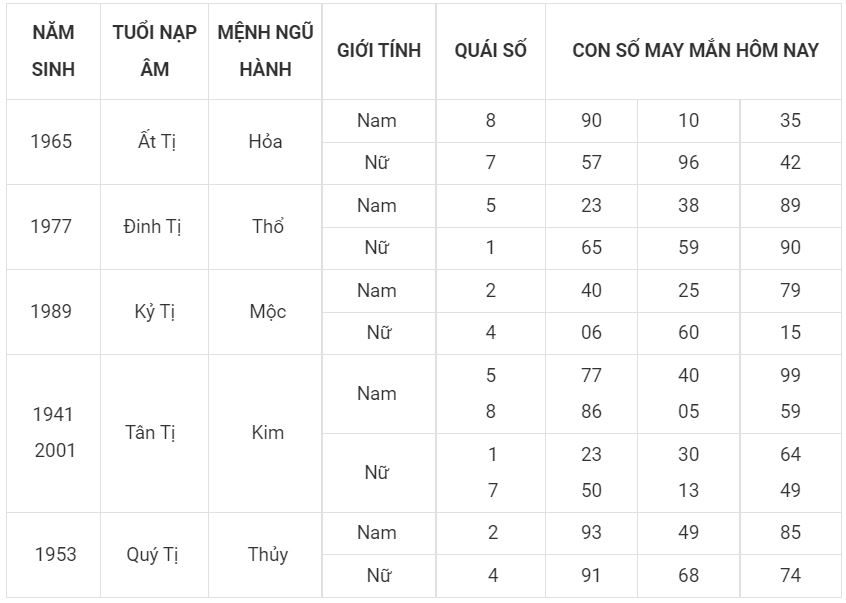Click the MỆNH NGŨ HÀNH header
846x603 pixels.
tap(265, 51)
